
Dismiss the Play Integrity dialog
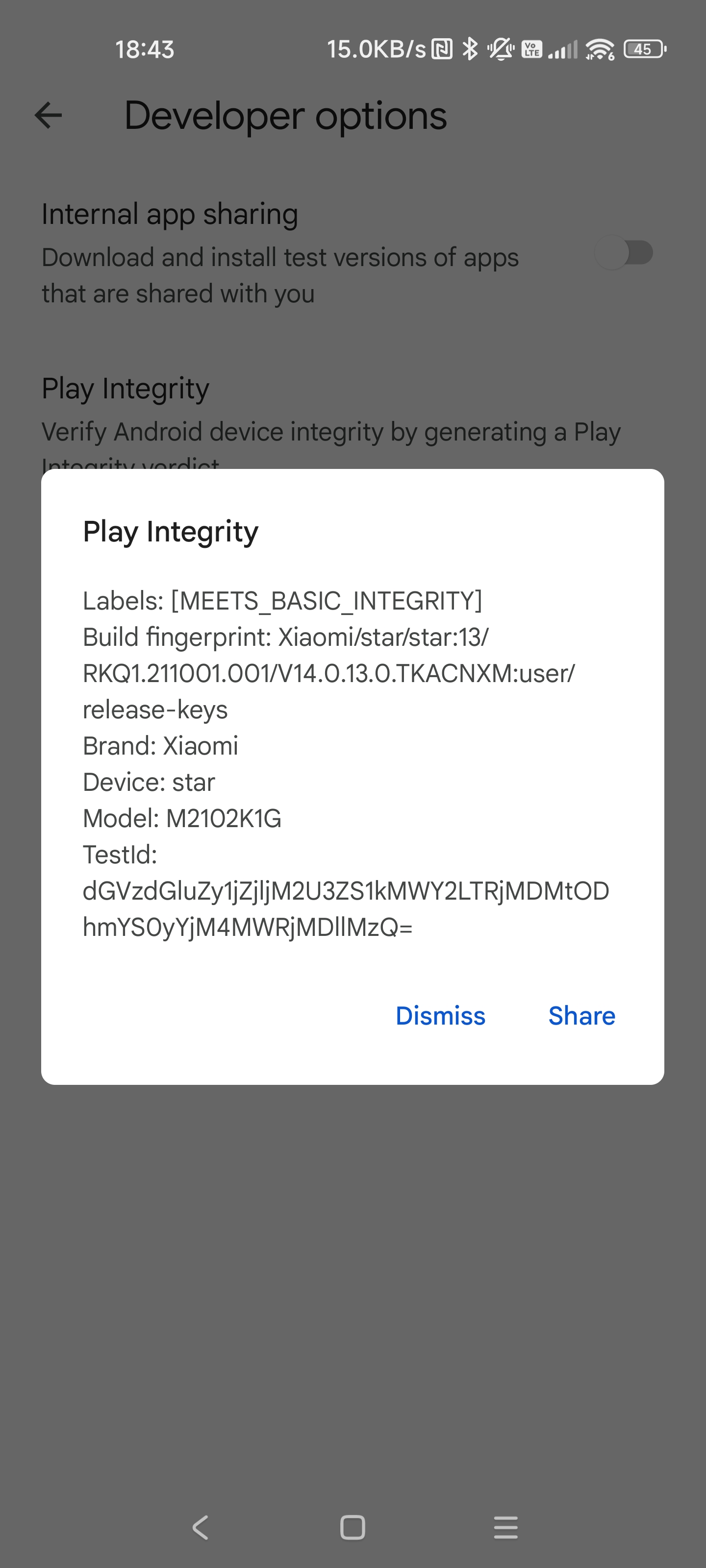(440, 1016)
